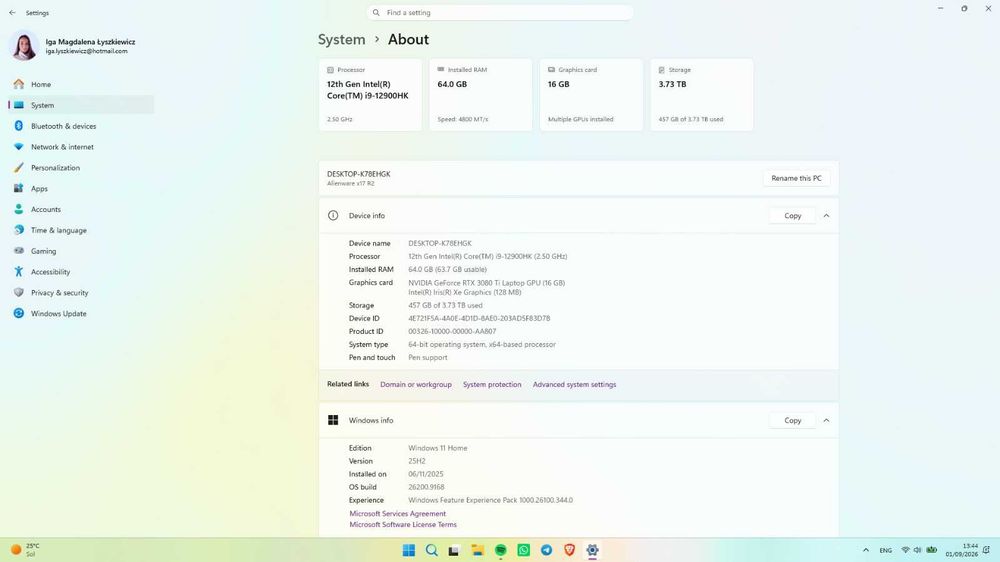Click the user profile picture
The image size is (1000, 562).
(x=24, y=46)
